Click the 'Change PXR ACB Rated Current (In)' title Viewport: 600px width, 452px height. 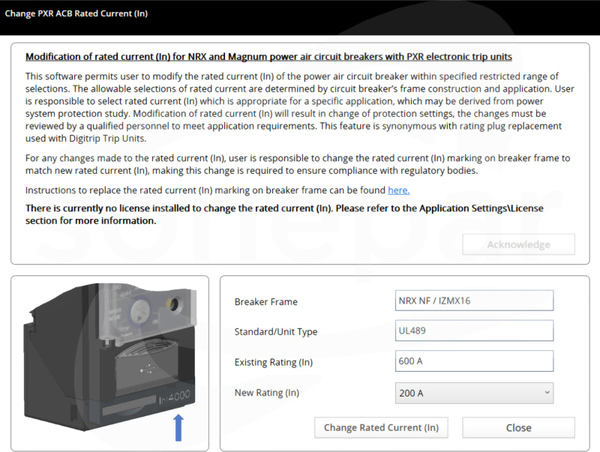pos(76,13)
